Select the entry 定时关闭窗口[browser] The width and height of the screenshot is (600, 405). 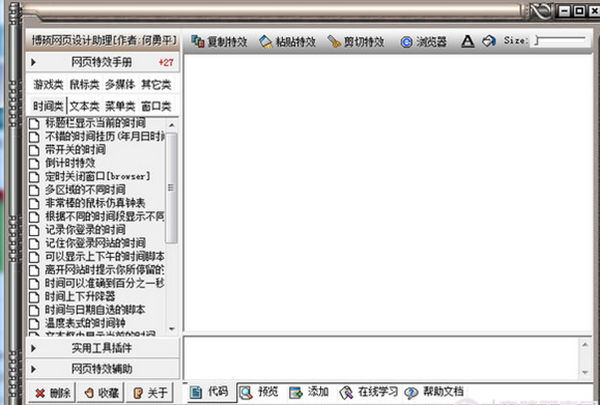(x=98, y=176)
